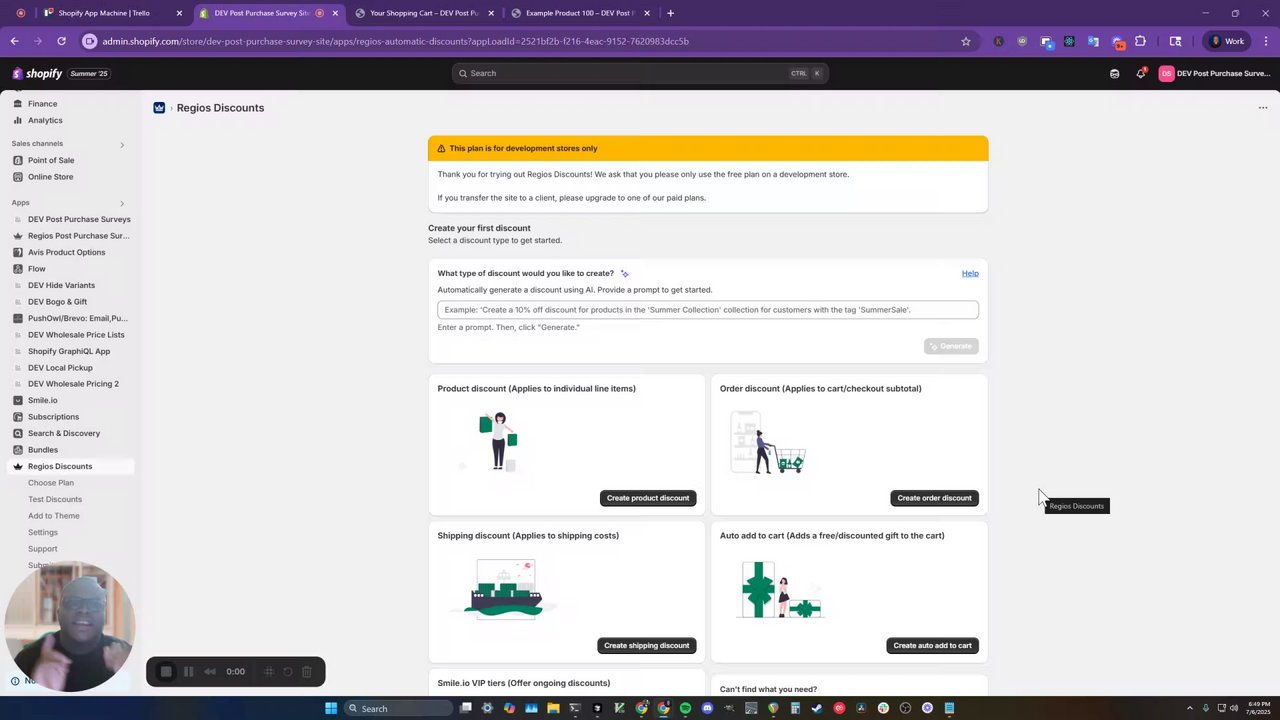Click the Shopify logo in the header

pos(37,73)
